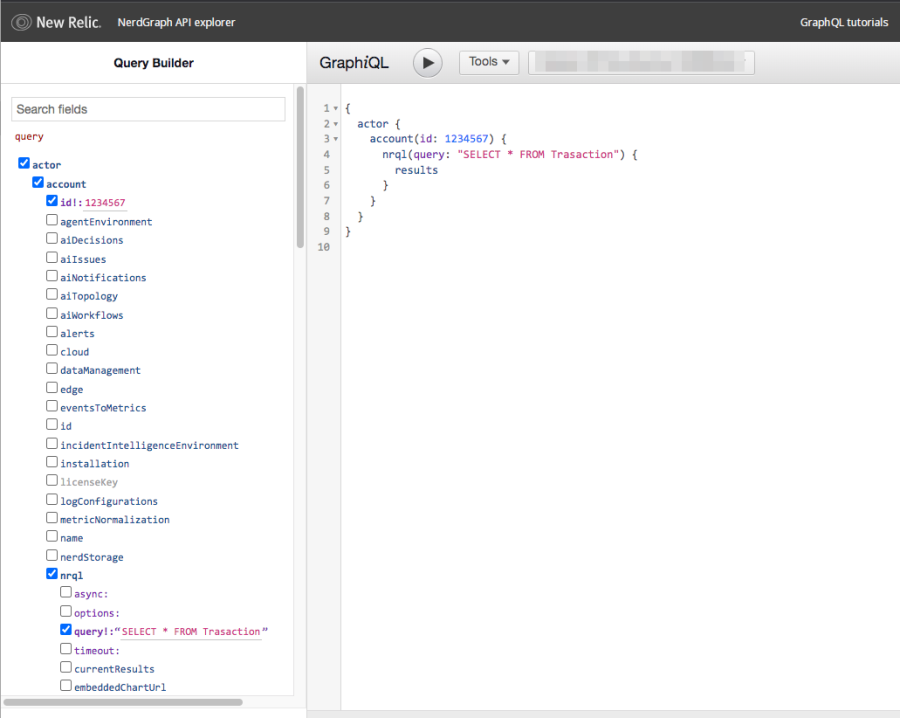Collapse the account block at line 3
900x718 pixels.
coord(335,139)
